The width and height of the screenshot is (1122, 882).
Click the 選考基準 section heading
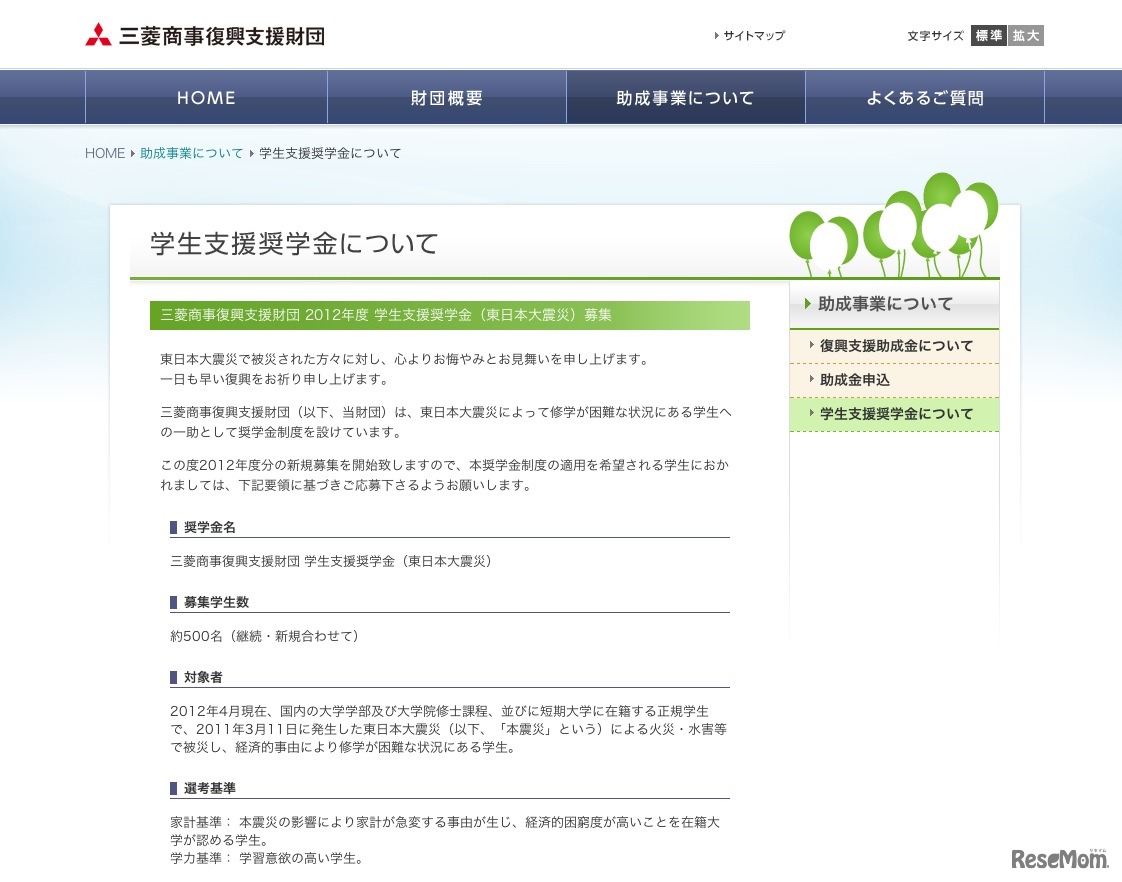210,788
